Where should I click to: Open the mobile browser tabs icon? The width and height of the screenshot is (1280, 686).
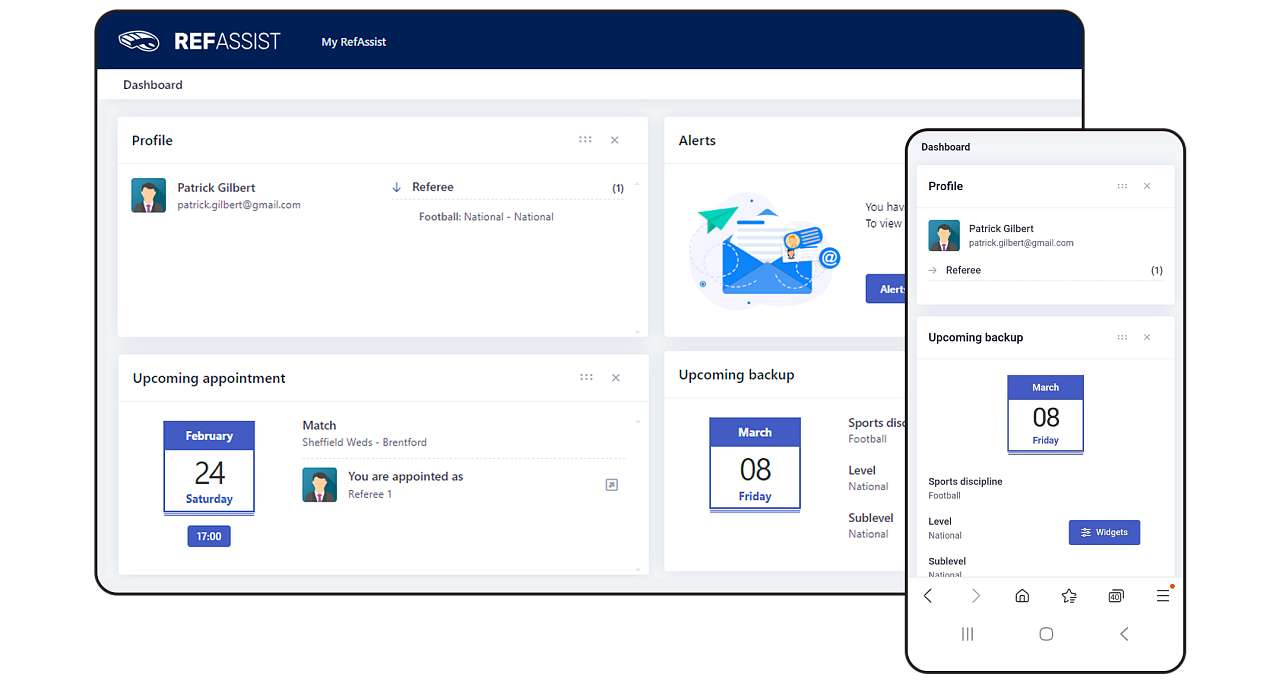[x=1116, y=596]
